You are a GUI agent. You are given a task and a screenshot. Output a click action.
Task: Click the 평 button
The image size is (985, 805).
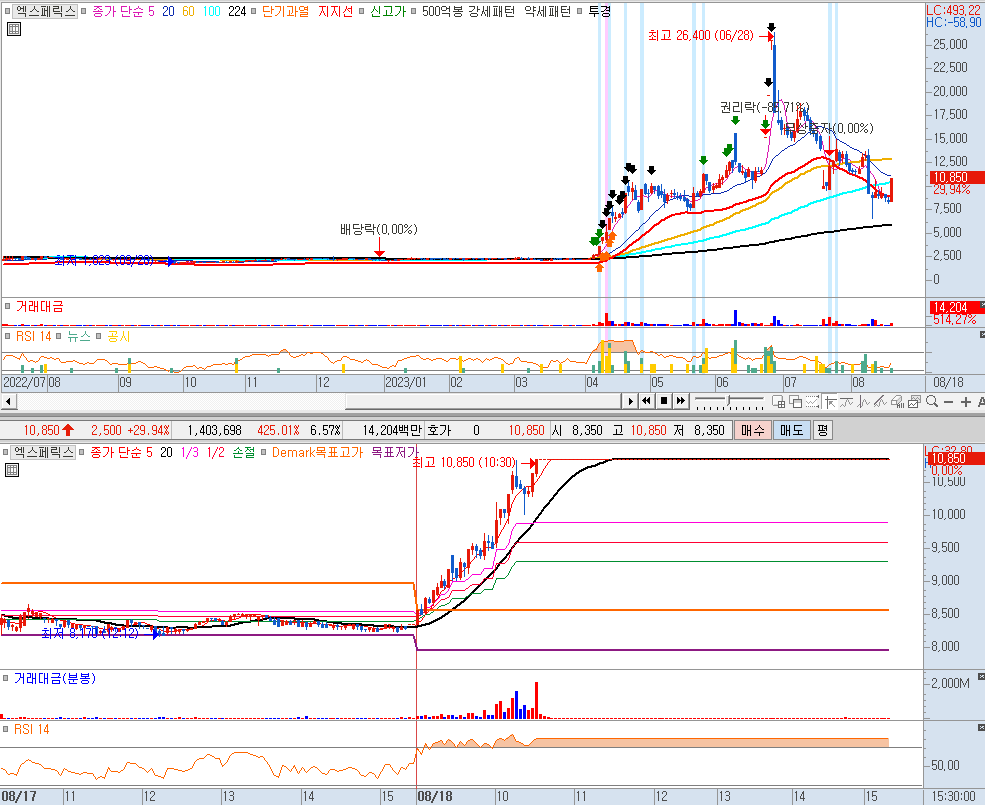point(822,430)
